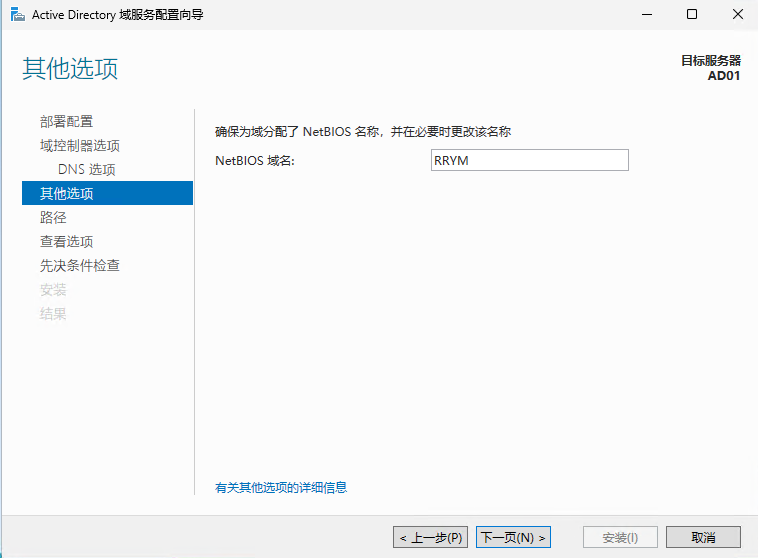The height and width of the screenshot is (558, 758).
Task: Minimize the configuration wizard window
Action: 646,15
